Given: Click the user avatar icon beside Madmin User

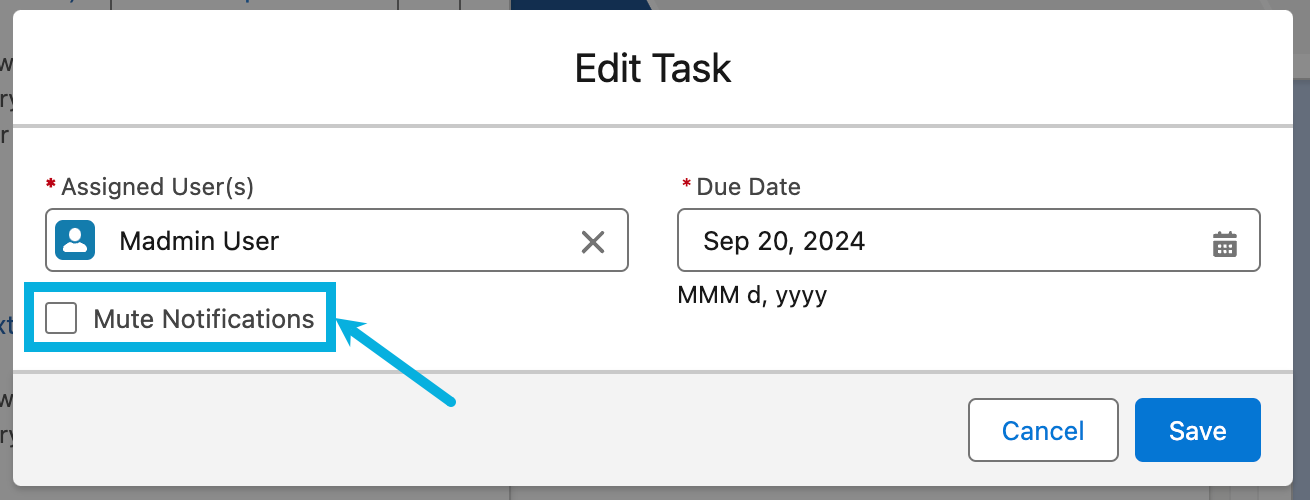Looking at the screenshot, I should pyautogui.click(x=75, y=240).
